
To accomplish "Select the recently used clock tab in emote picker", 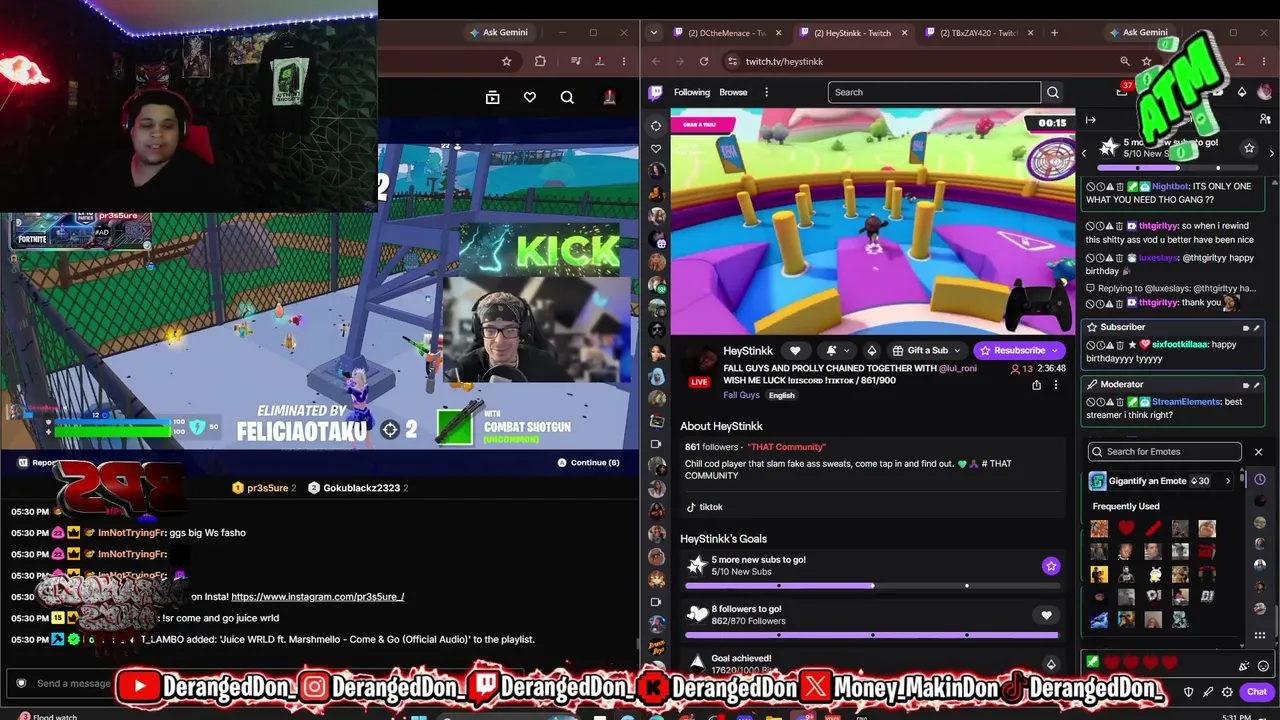I will click(1260, 480).
